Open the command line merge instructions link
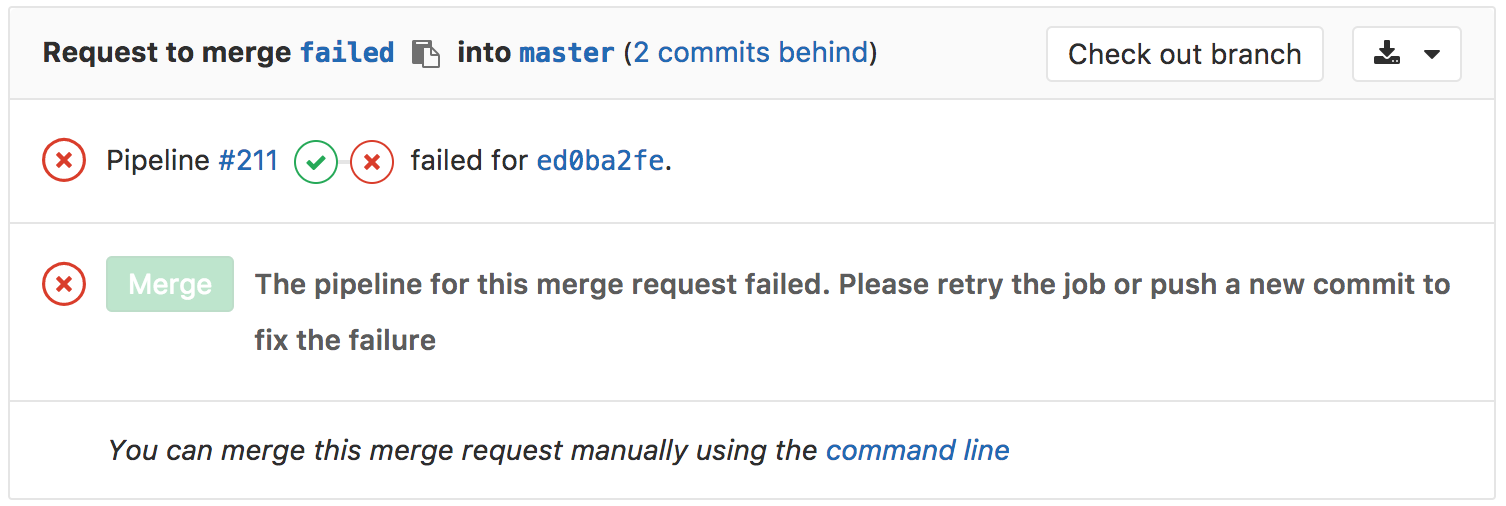Viewport: 1506px width, 506px height. pyautogui.click(x=917, y=451)
